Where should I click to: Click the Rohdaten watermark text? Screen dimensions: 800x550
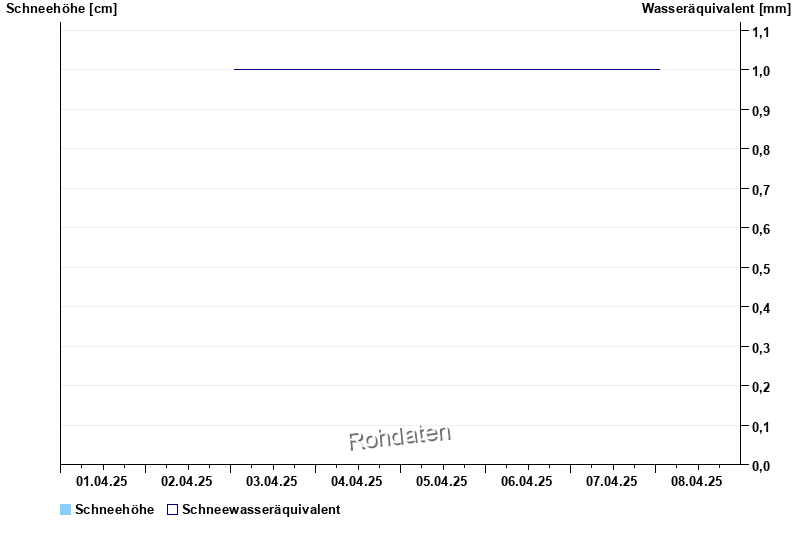[x=400, y=437]
